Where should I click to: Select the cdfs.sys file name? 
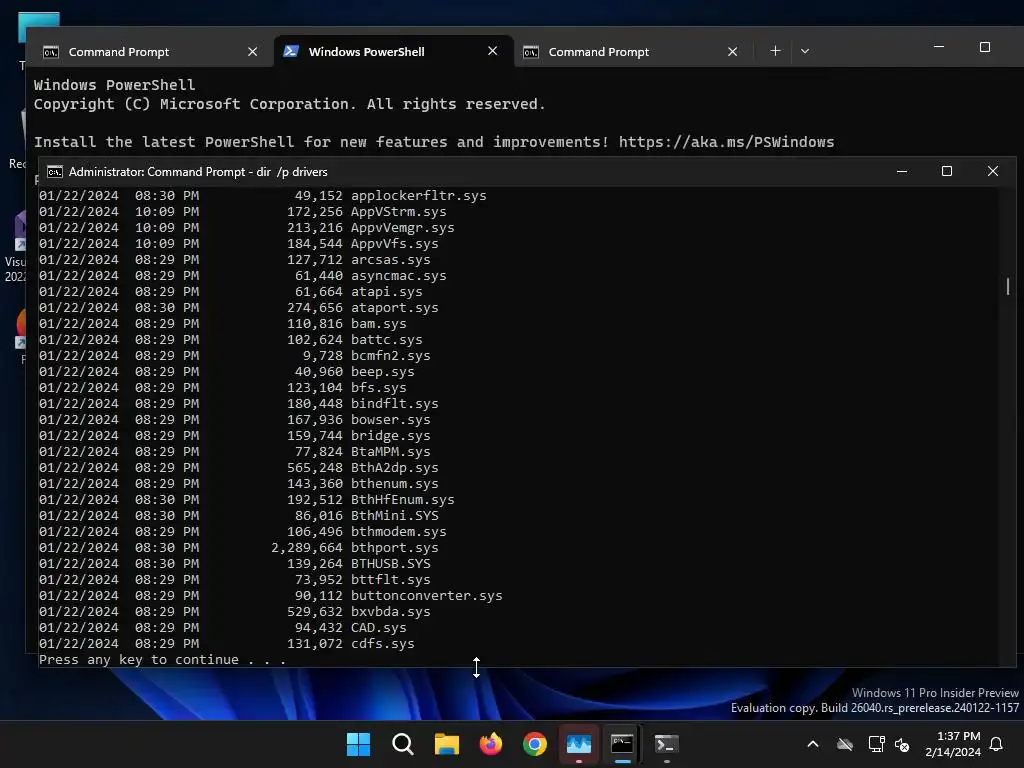tap(383, 643)
